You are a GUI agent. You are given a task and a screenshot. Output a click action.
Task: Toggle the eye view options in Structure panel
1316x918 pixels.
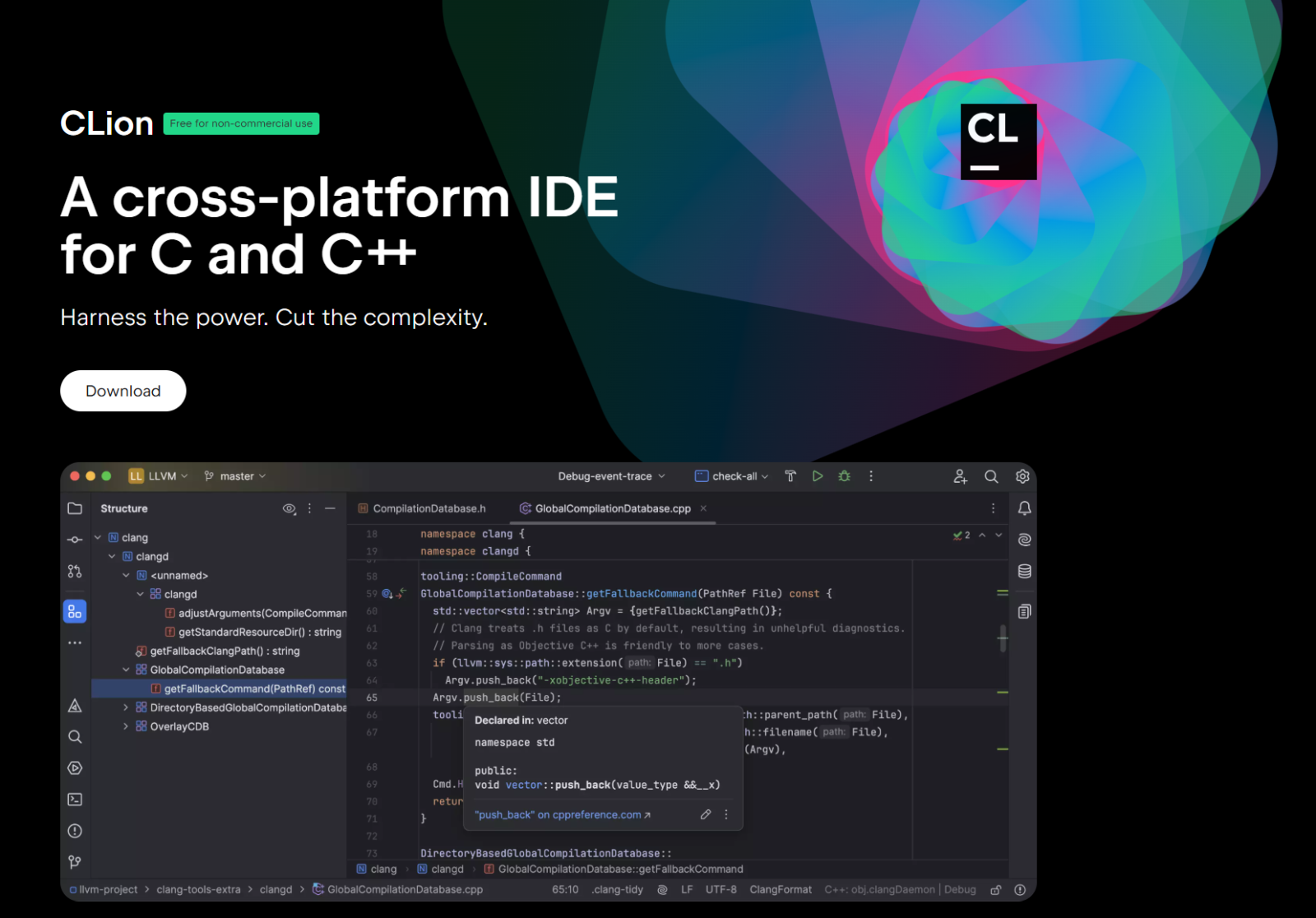click(x=289, y=508)
